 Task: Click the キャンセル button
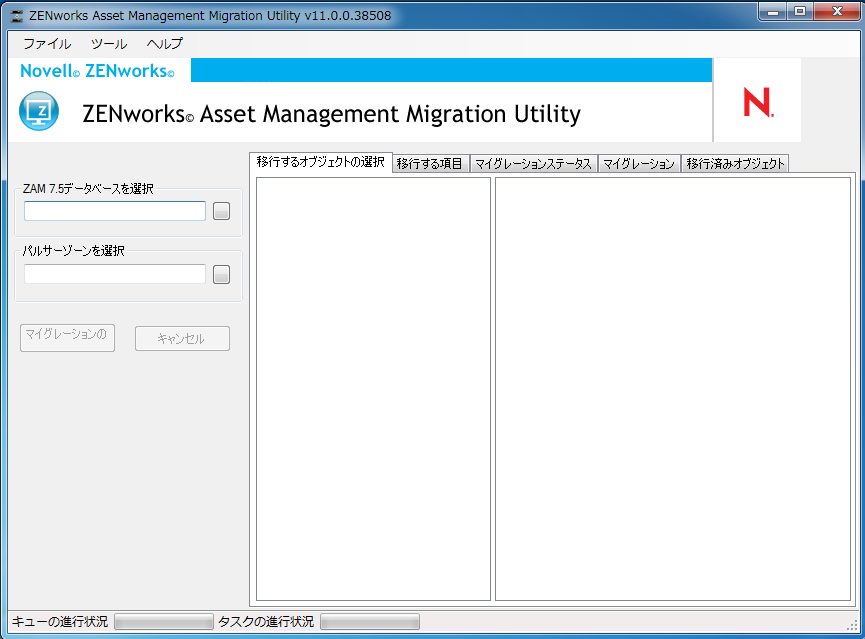182,338
